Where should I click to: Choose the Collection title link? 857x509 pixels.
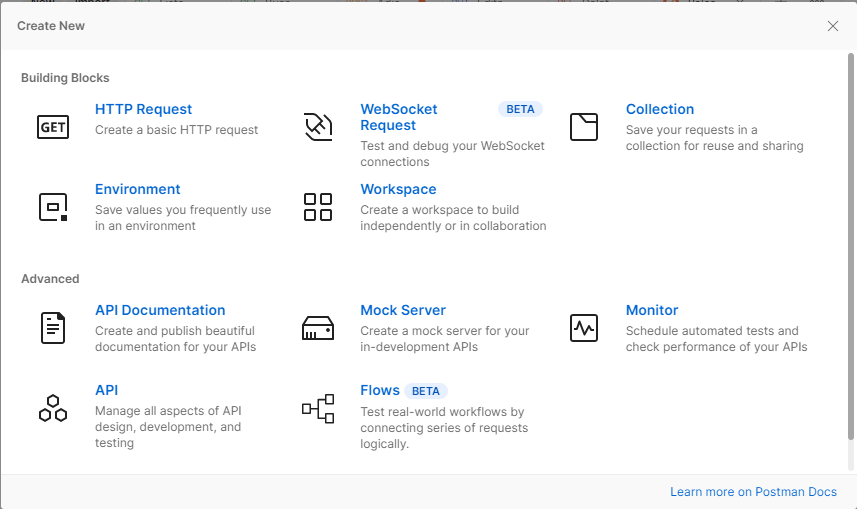660,109
